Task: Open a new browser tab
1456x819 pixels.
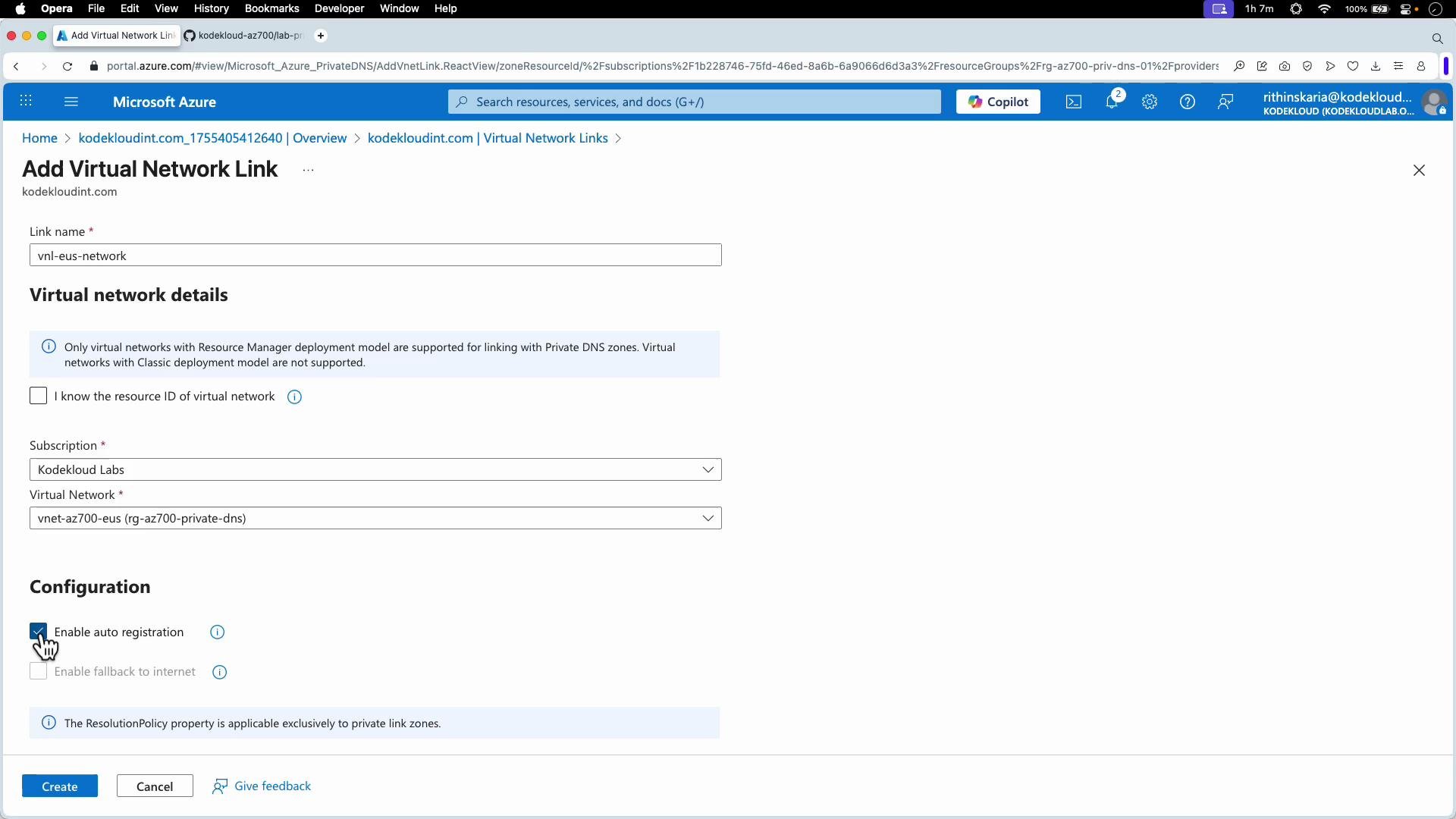Action: [x=321, y=36]
